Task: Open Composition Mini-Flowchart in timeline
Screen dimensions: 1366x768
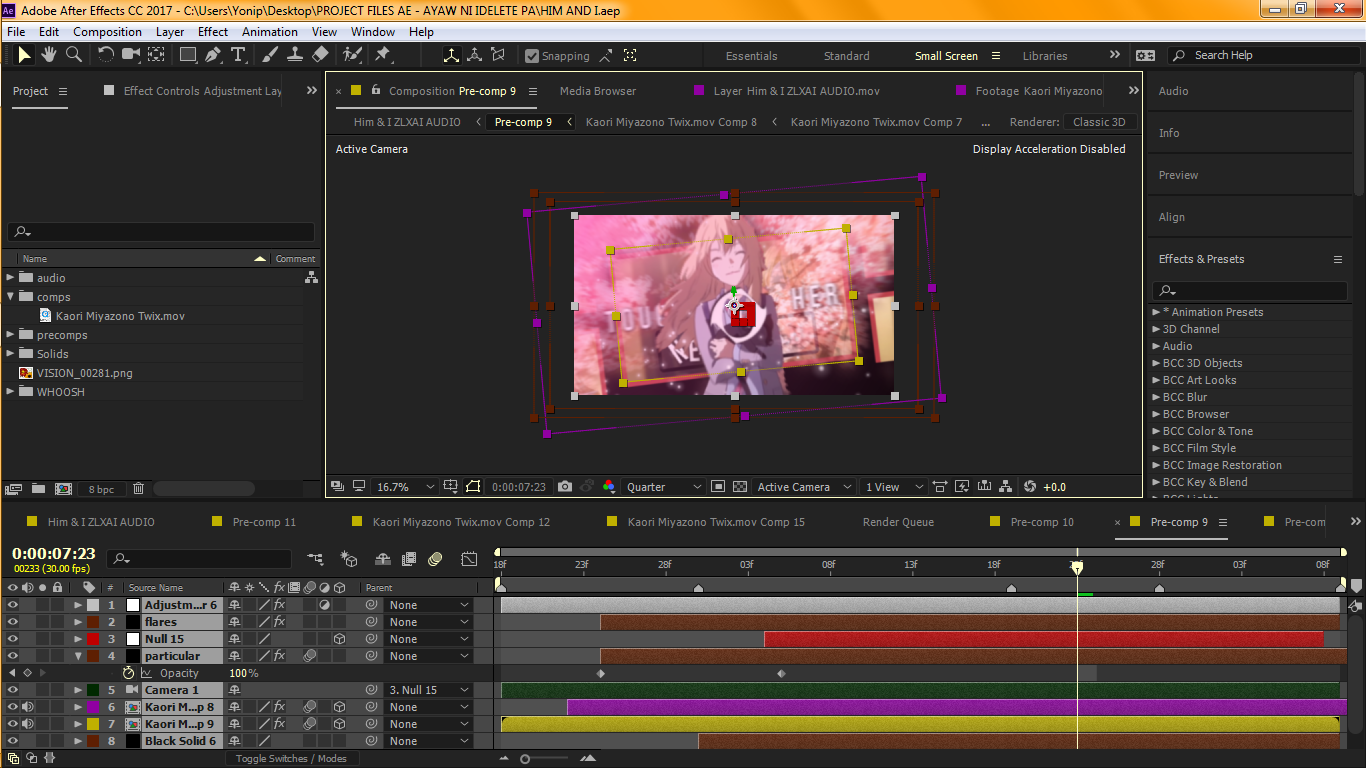Action: [x=316, y=559]
